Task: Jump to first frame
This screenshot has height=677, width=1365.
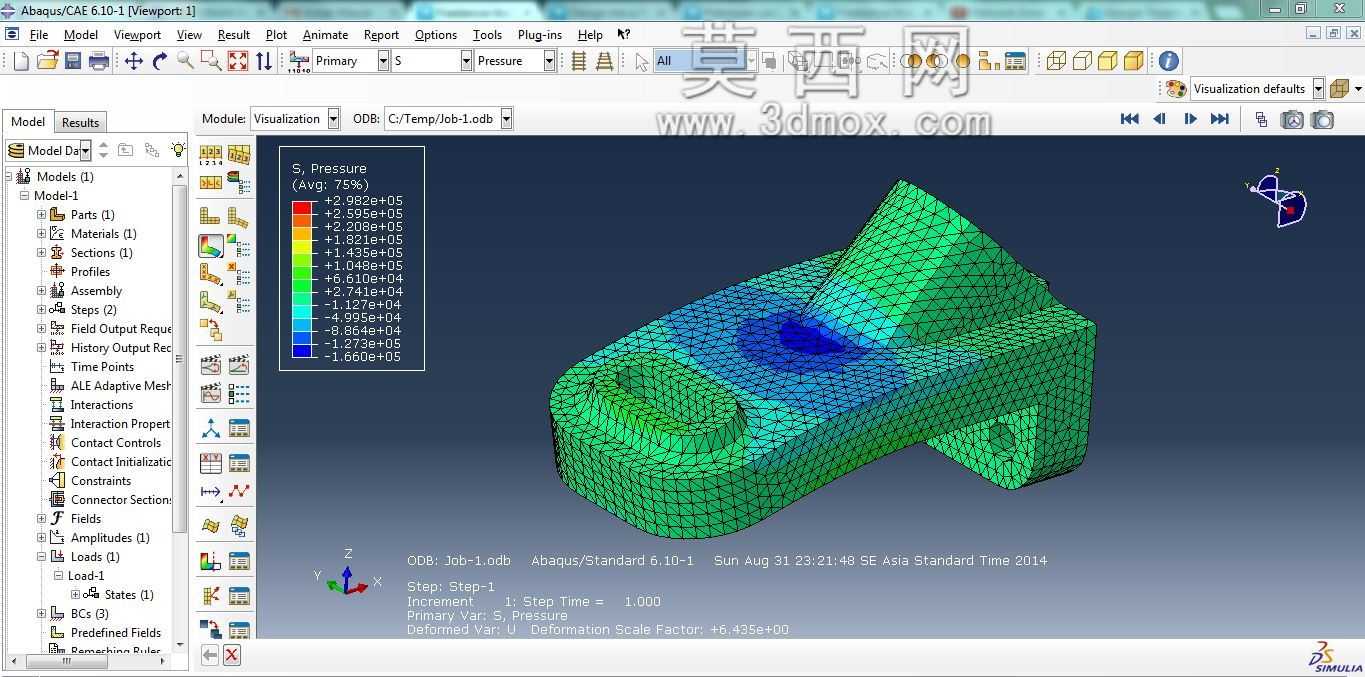Action: 1130,119
